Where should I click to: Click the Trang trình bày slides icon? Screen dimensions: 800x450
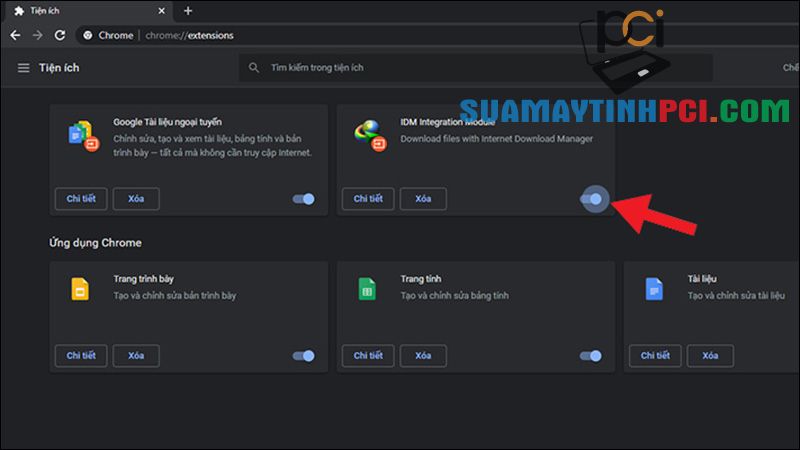tap(80, 290)
